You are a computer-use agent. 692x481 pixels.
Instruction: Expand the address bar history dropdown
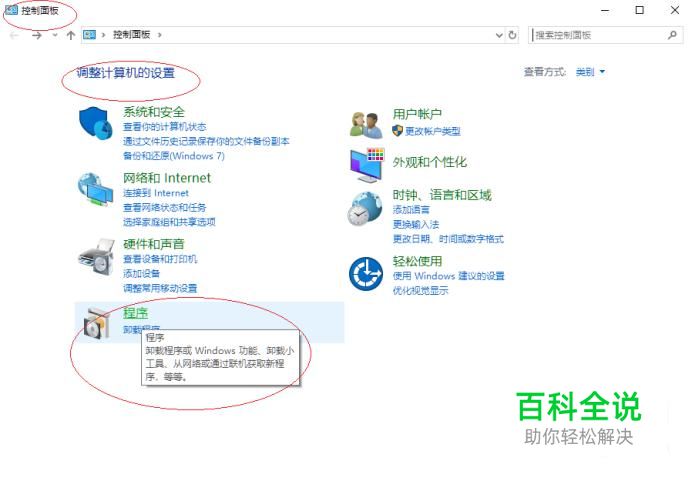(499, 35)
